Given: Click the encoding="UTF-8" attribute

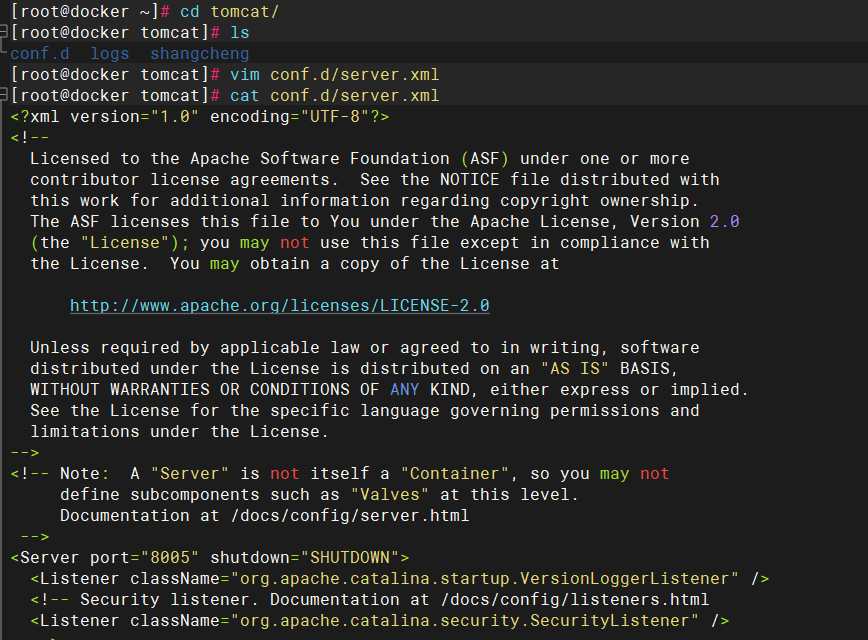Looking at the screenshot, I should point(290,116).
